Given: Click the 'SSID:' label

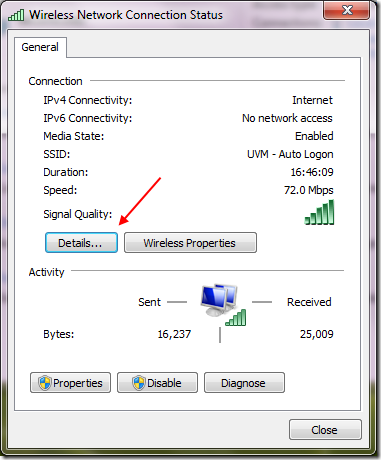Looking at the screenshot, I should pyautogui.click(x=57, y=154).
